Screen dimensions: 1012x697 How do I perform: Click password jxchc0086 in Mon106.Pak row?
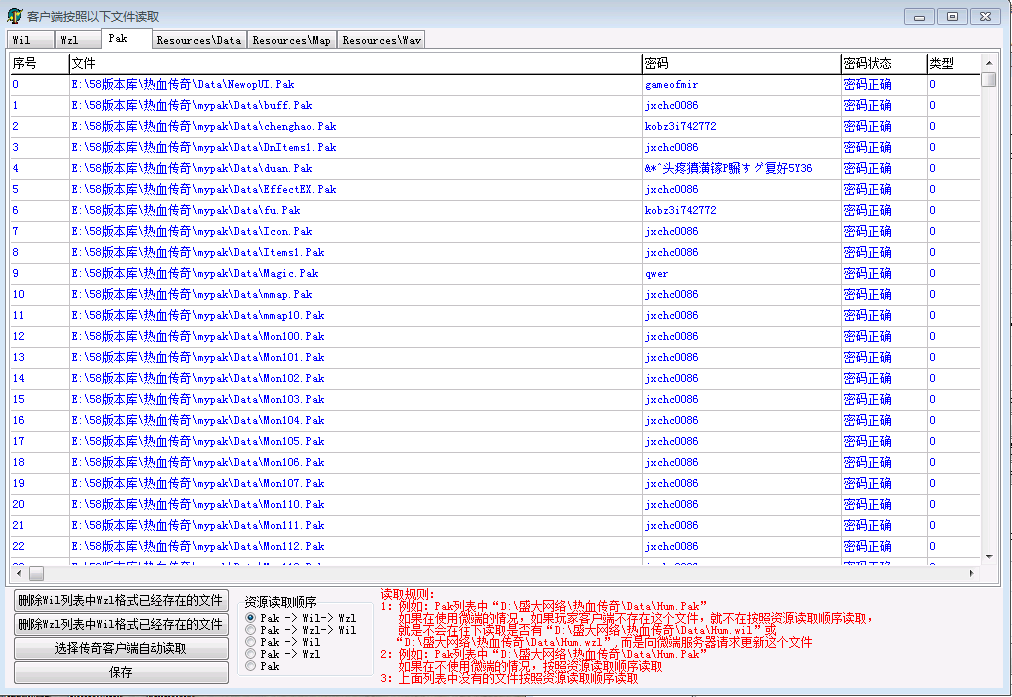tap(671, 463)
